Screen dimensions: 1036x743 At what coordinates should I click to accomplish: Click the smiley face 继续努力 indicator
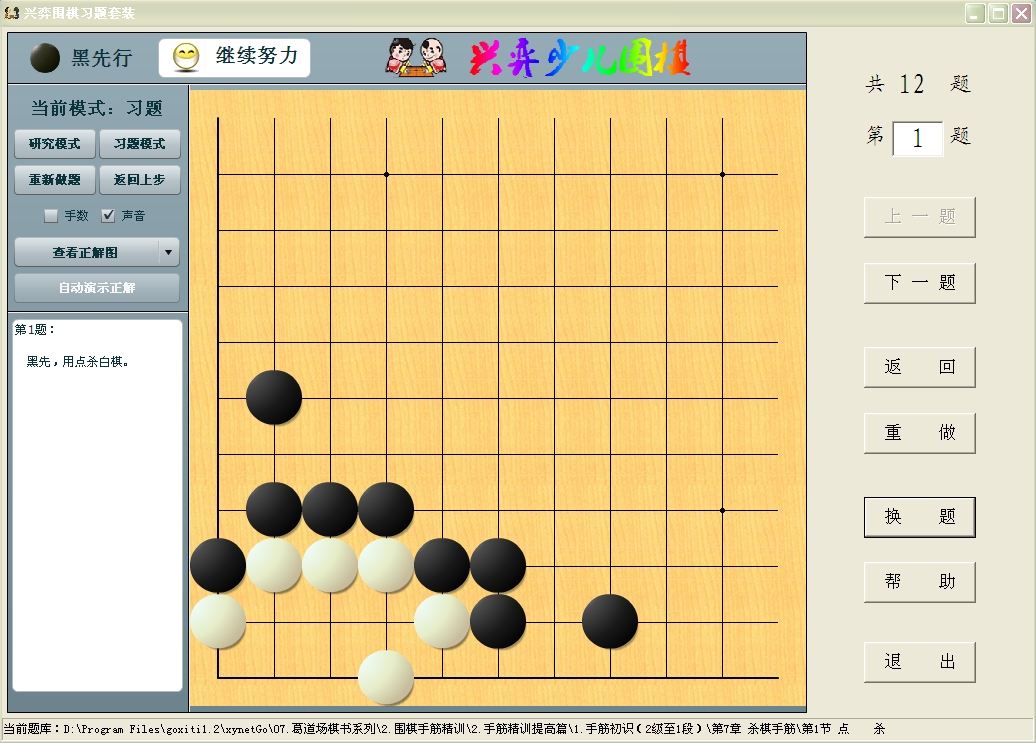(x=235, y=57)
